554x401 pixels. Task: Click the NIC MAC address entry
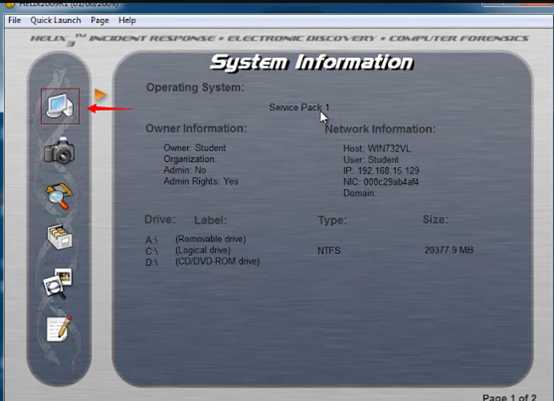pos(381,182)
